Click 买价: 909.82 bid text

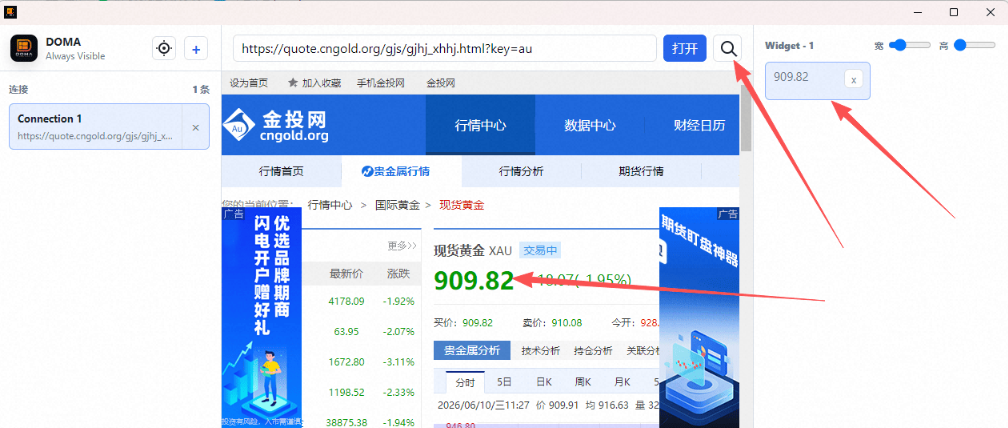464,323
